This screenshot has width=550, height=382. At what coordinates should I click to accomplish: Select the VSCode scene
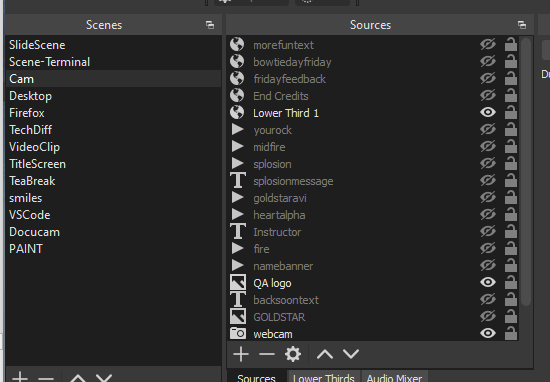[x=114, y=215]
